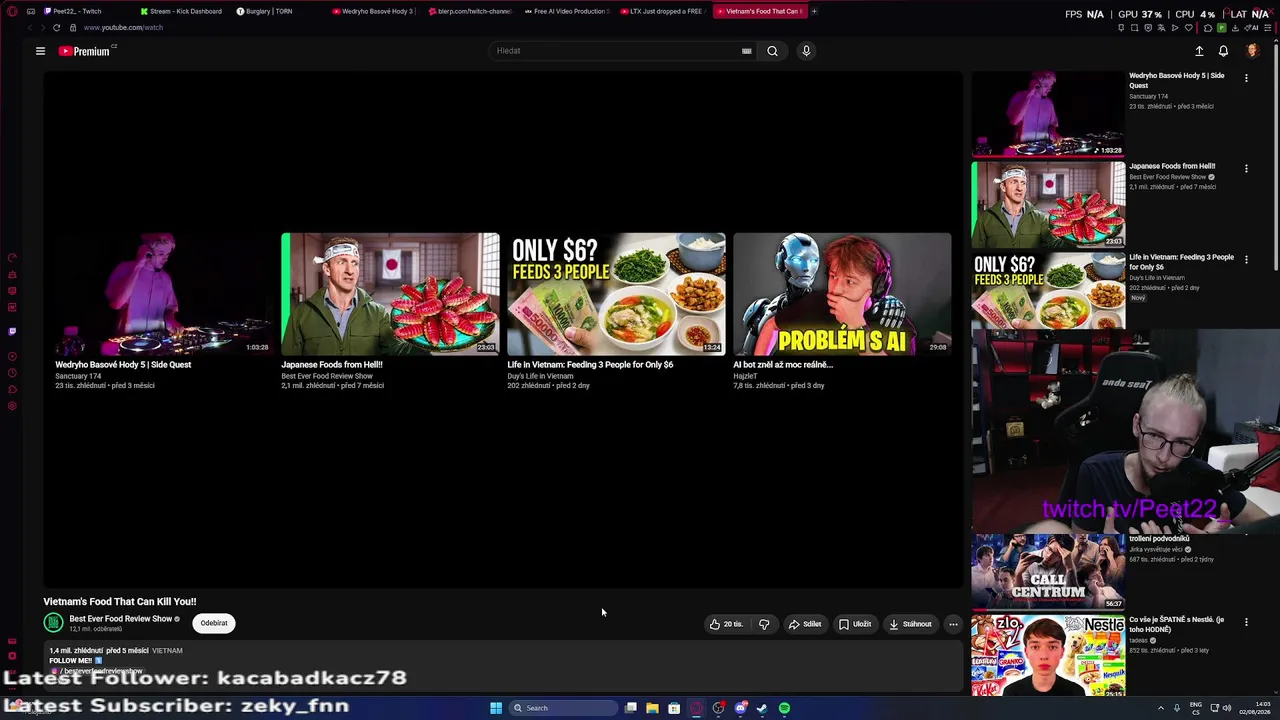
Task: Start voice search with the microphone
Action: pos(806,51)
